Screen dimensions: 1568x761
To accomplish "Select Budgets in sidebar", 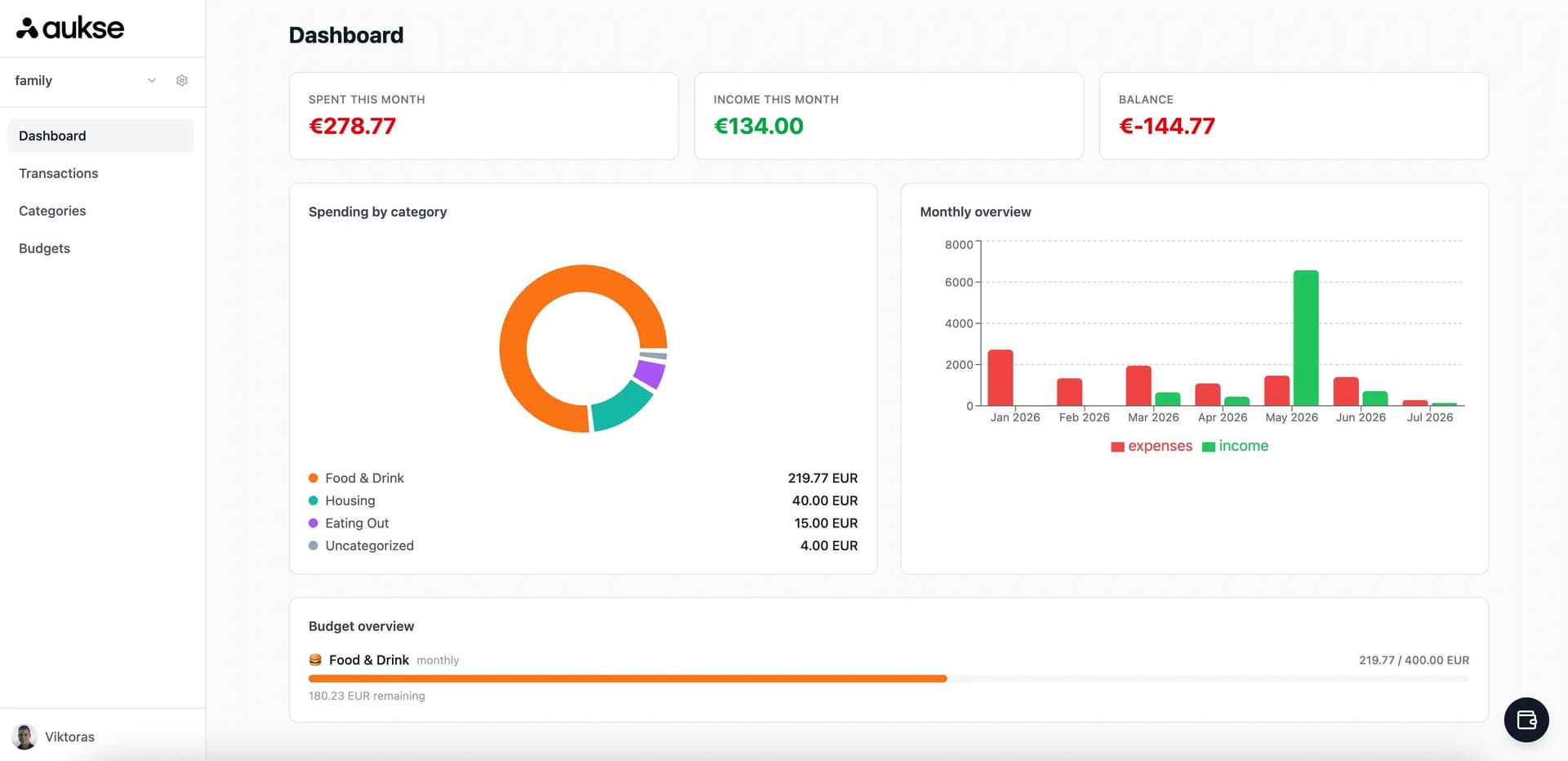I will click(x=44, y=248).
